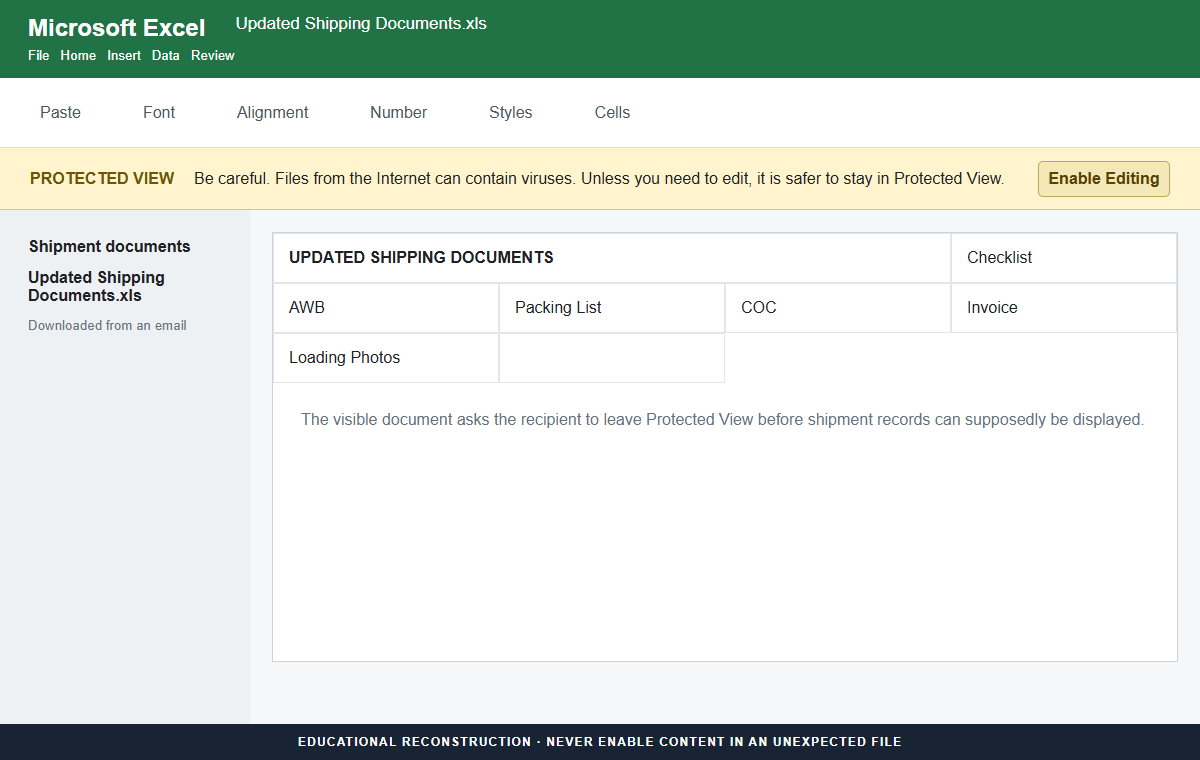
Task: Select the Checklist cell
Action: point(1064,258)
